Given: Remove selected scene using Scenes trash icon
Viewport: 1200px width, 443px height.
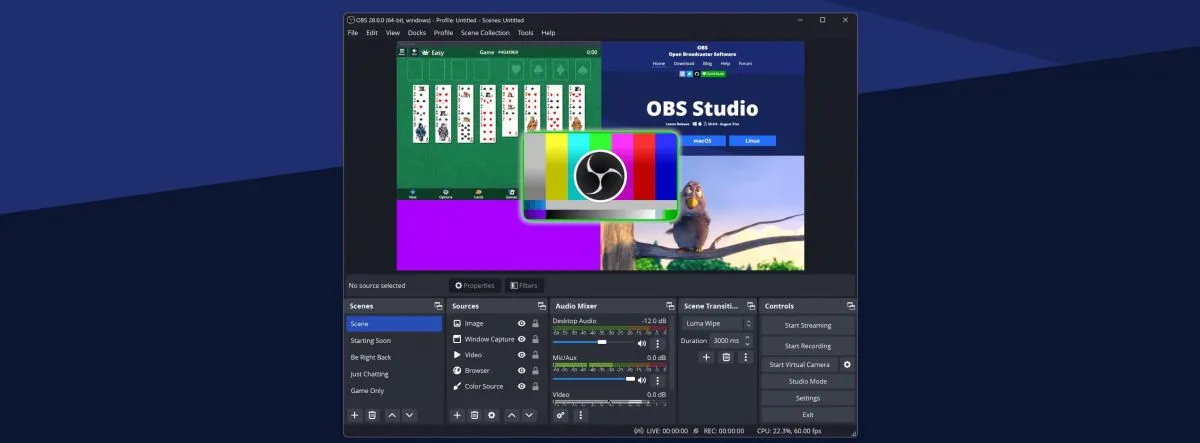Looking at the screenshot, I should click(x=372, y=414).
